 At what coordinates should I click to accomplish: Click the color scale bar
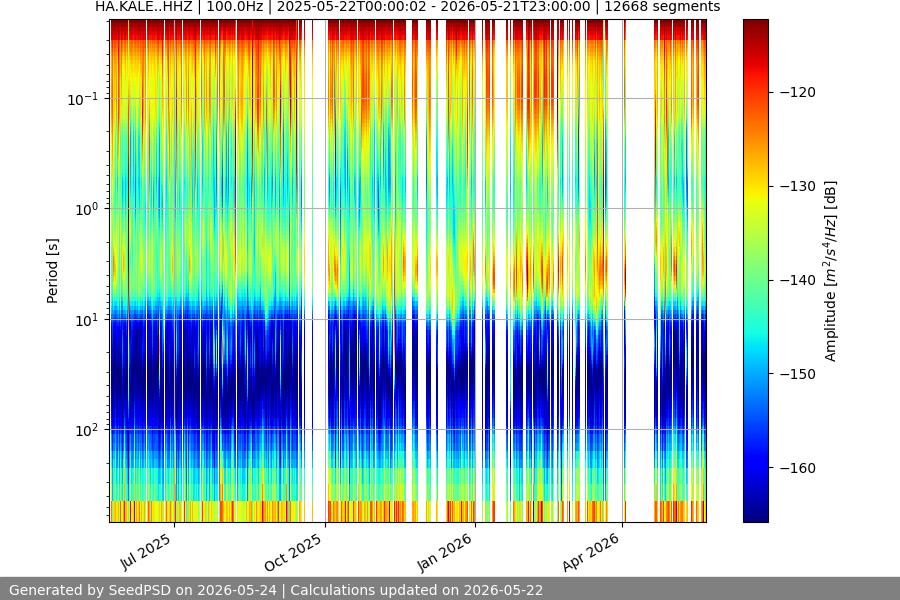(x=755, y=271)
